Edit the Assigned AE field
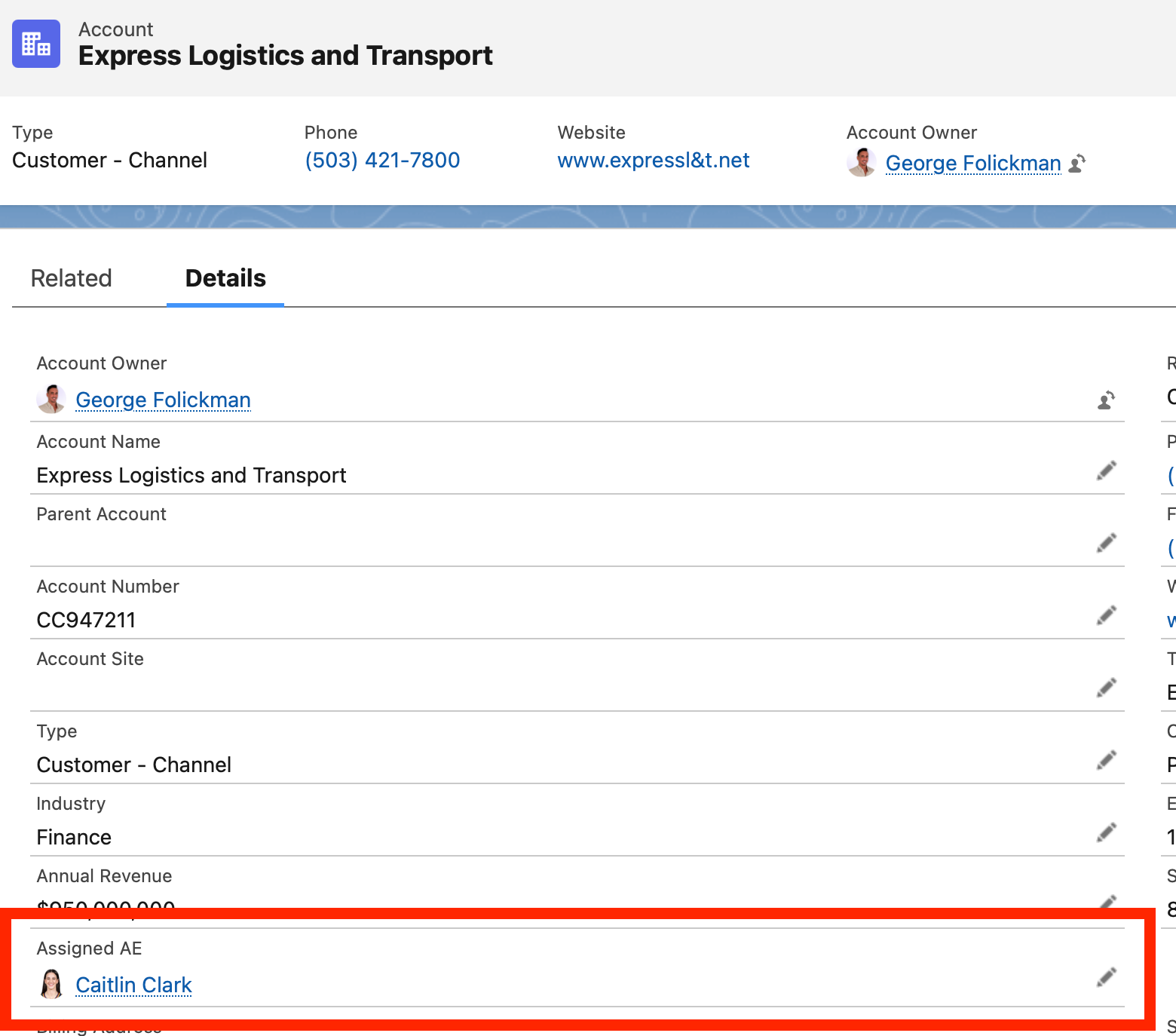1176x1036 pixels. pyautogui.click(x=1106, y=976)
